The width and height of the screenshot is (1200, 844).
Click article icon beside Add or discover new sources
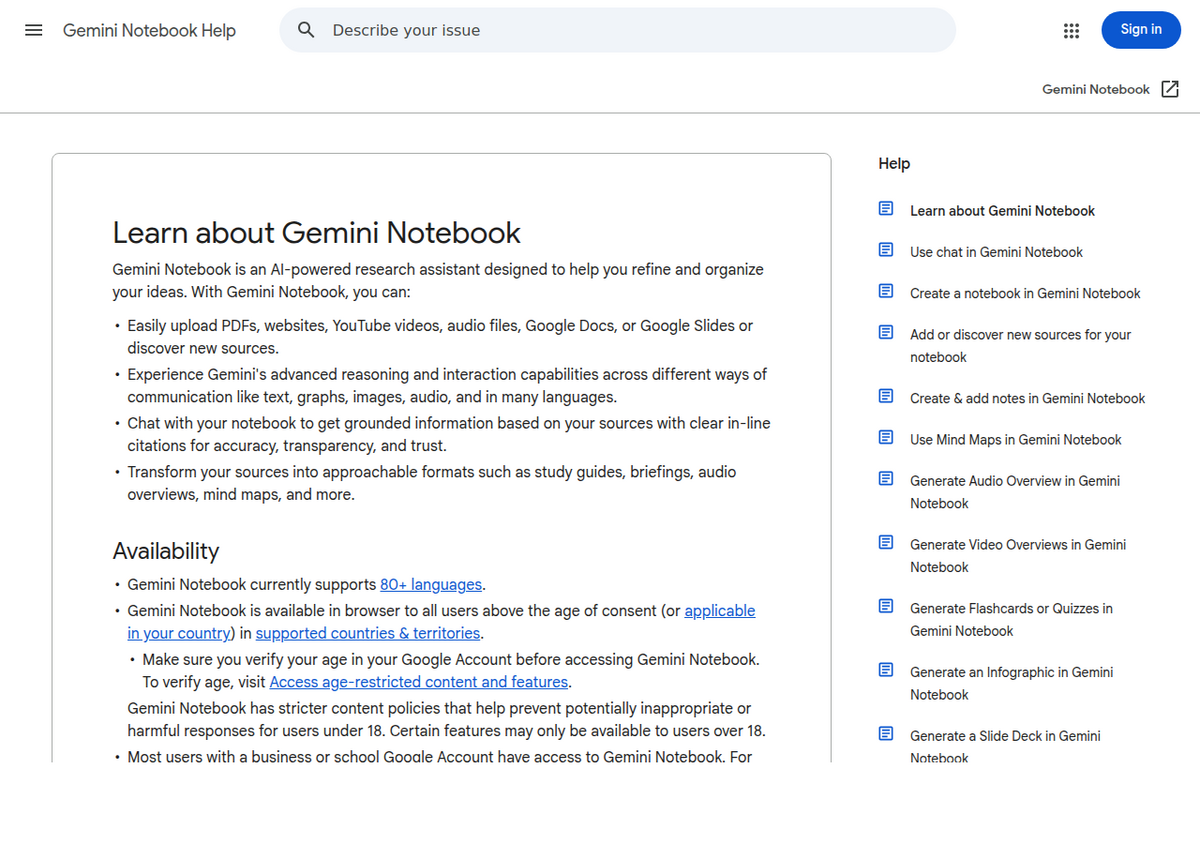coord(886,332)
